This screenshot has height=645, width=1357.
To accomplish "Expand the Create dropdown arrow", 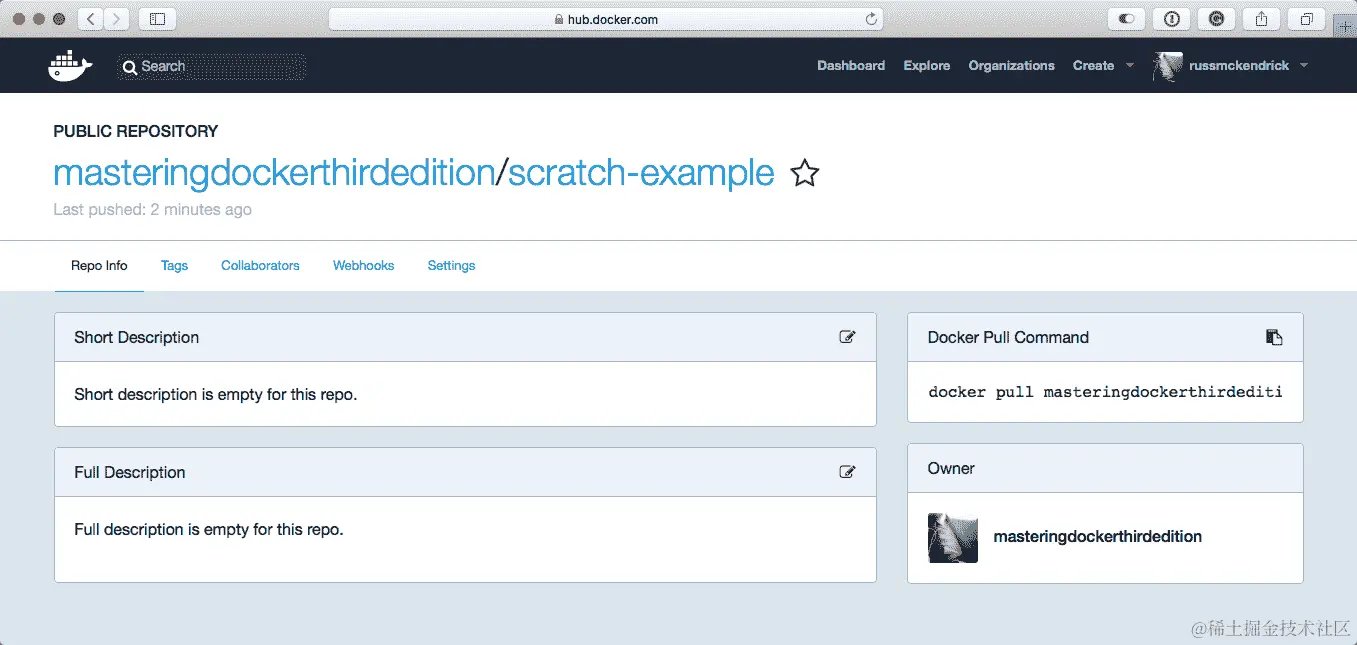I will point(1130,66).
